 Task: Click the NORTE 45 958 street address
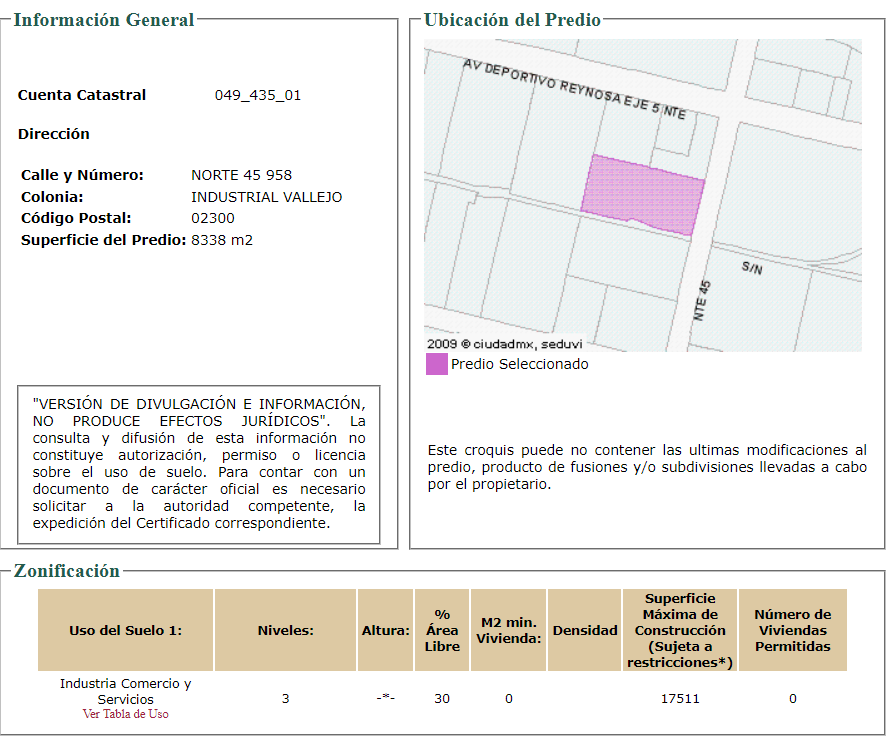click(241, 175)
